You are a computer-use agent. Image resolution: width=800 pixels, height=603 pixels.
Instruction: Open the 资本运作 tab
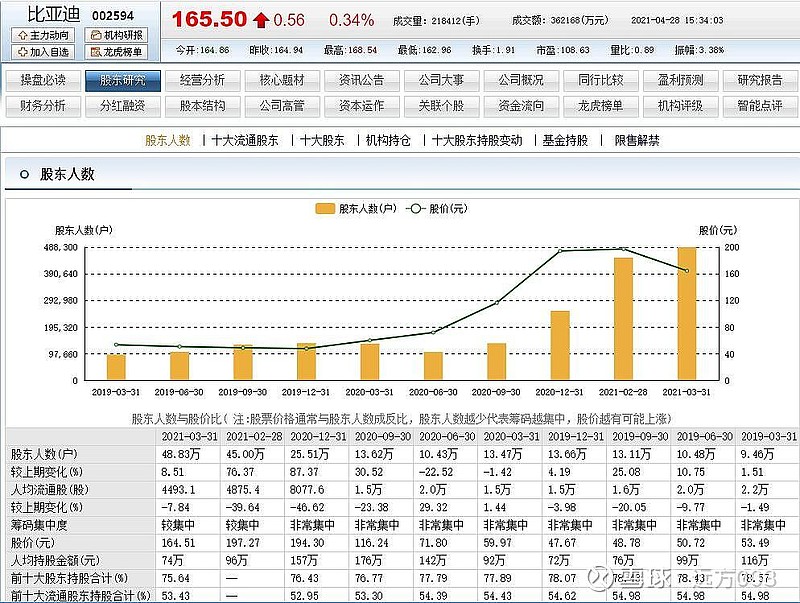pyautogui.click(x=361, y=106)
